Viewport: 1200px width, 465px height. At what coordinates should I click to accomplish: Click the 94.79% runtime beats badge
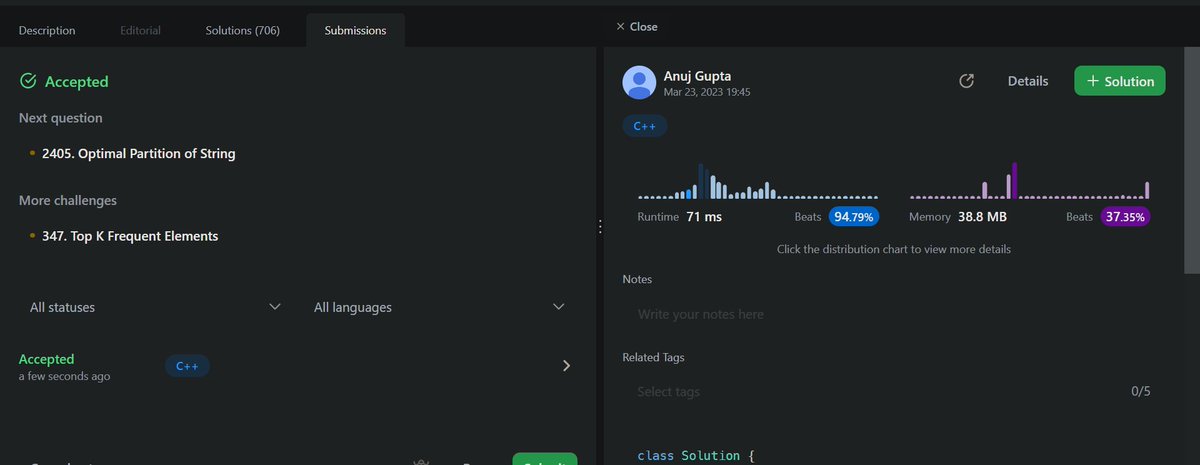click(x=853, y=216)
